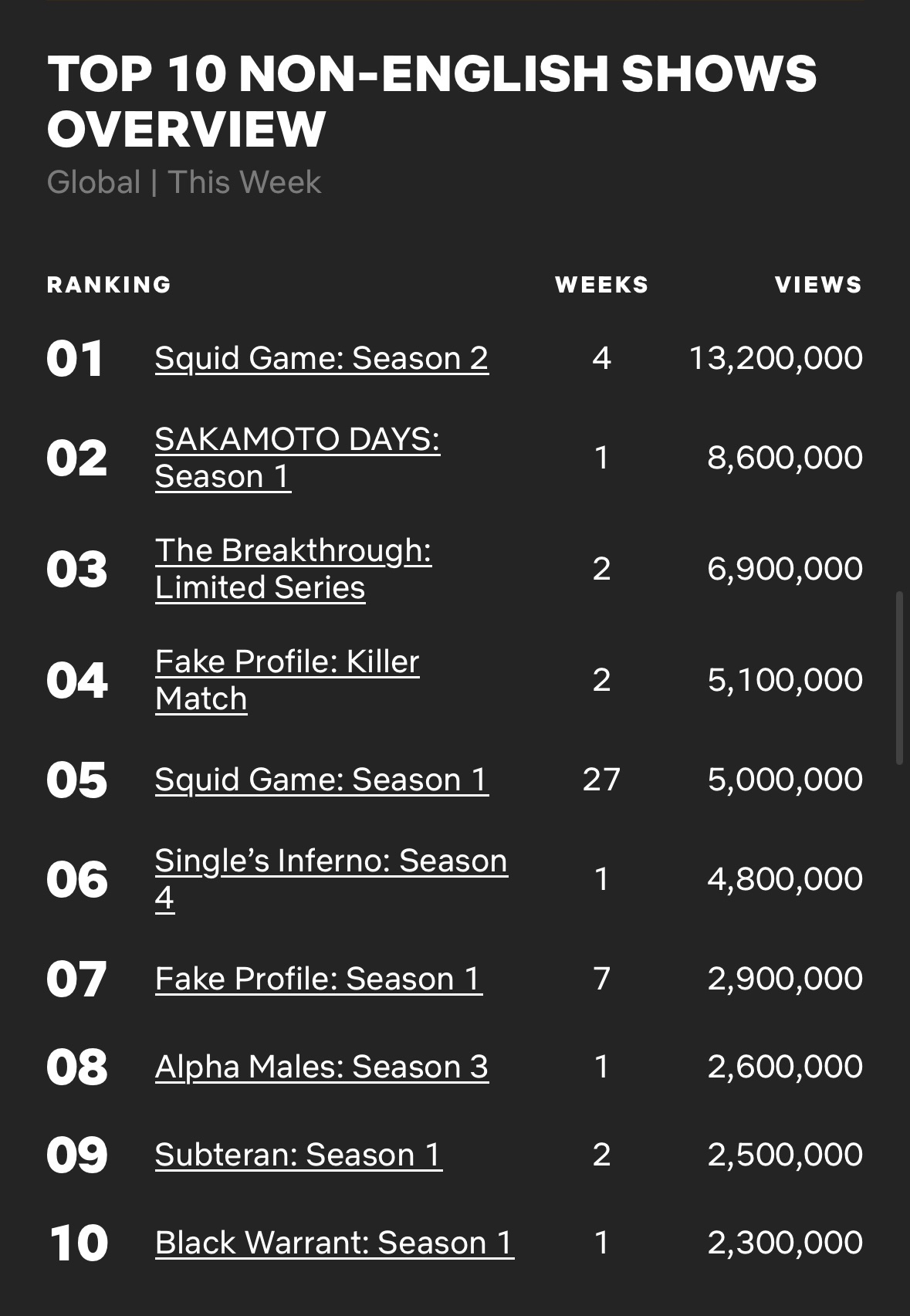The image size is (910, 1316).
Task: Click the Top 10 Non-English Shows heading
Action: (x=431, y=101)
